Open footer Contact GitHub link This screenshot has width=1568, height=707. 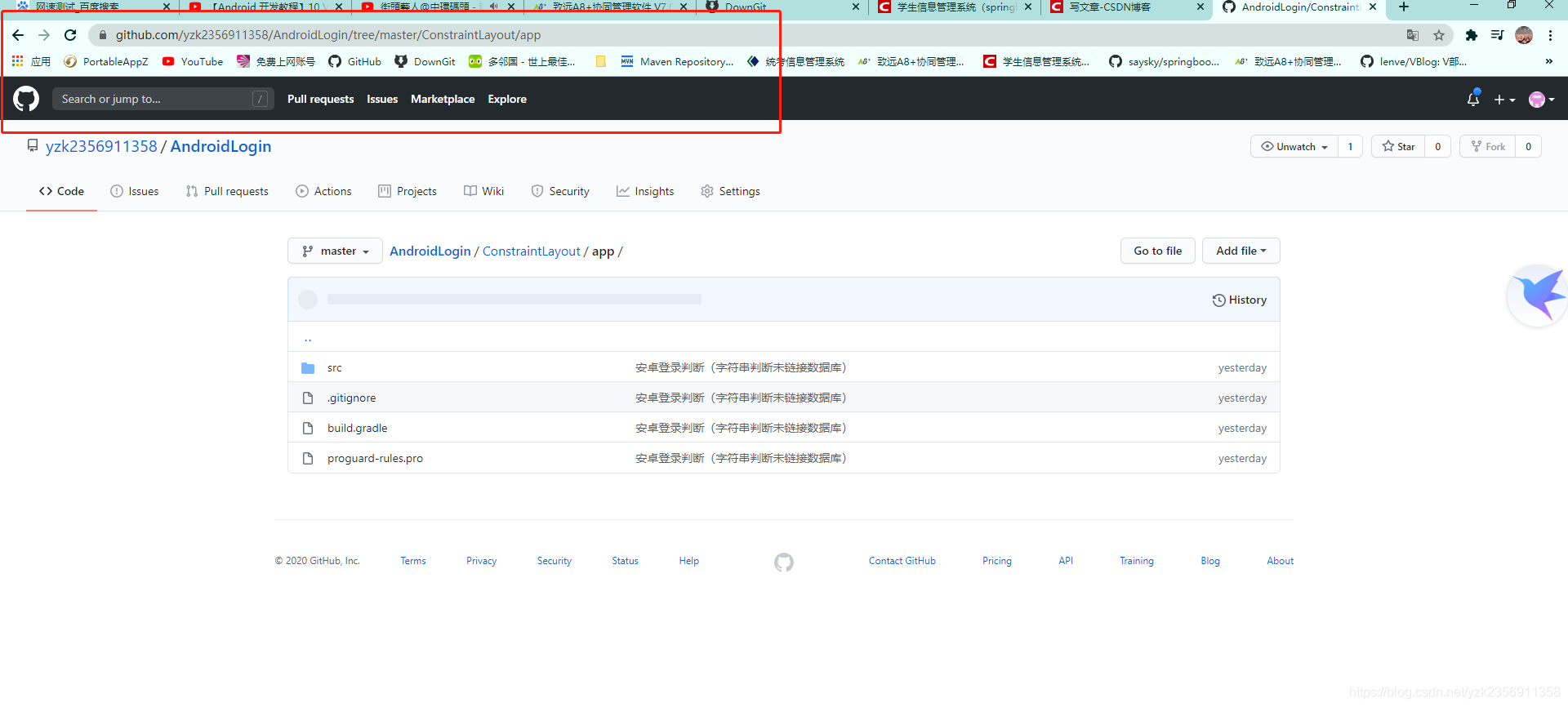point(902,561)
